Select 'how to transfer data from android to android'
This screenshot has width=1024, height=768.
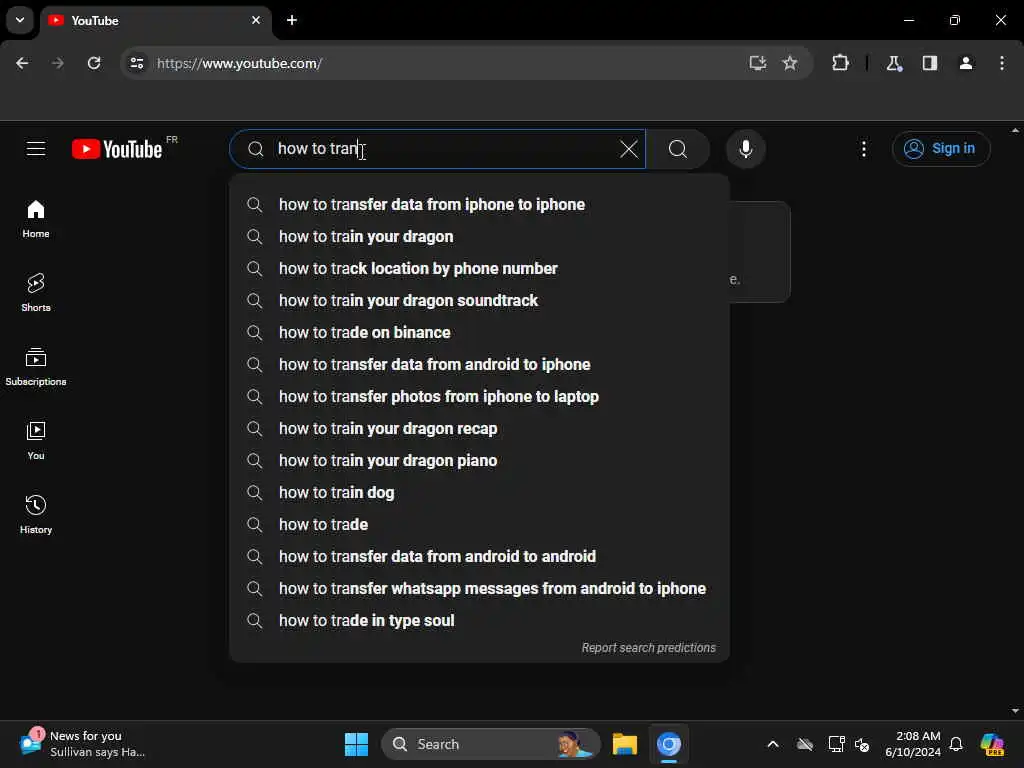click(479, 556)
